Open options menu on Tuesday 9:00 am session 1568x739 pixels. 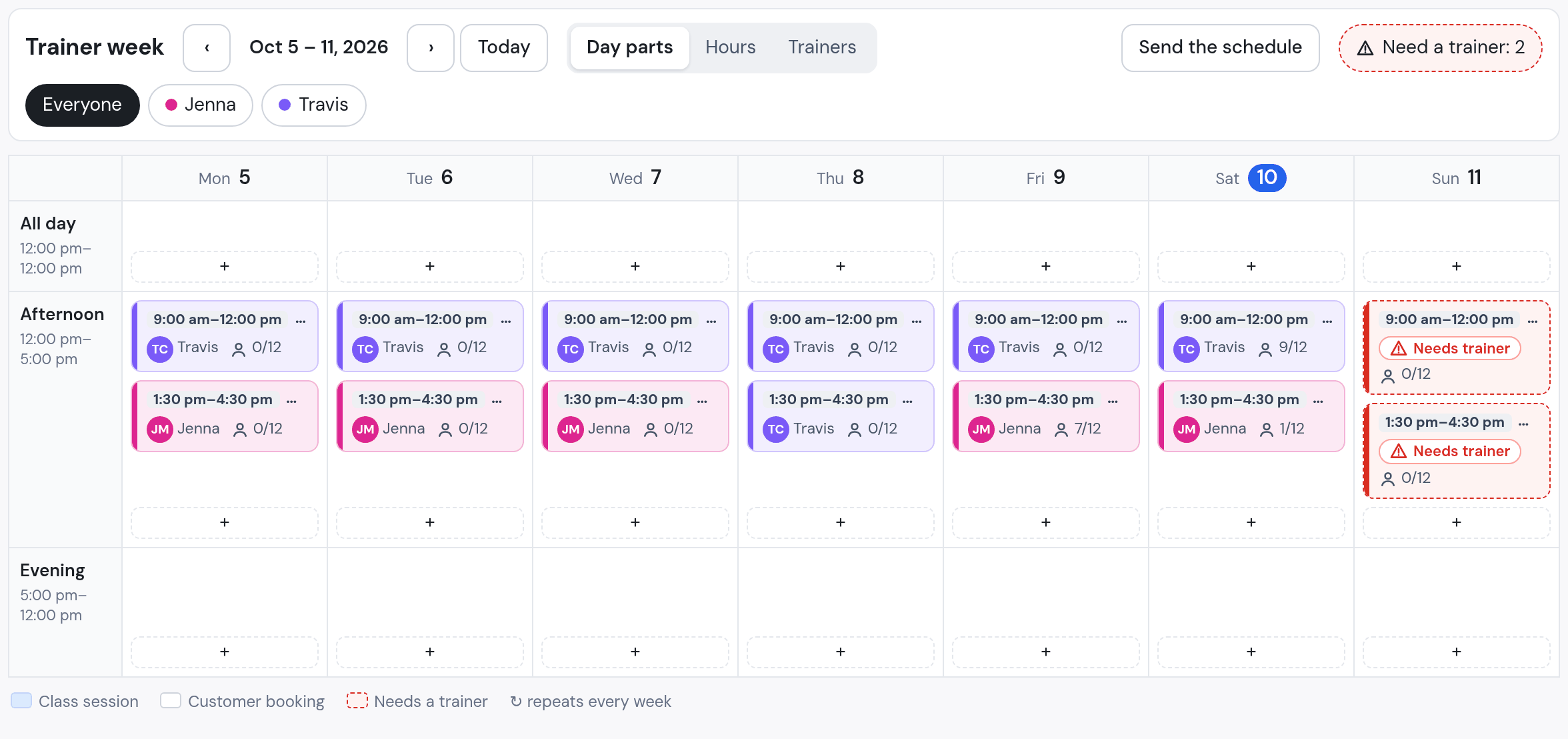[x=506, y=320]
